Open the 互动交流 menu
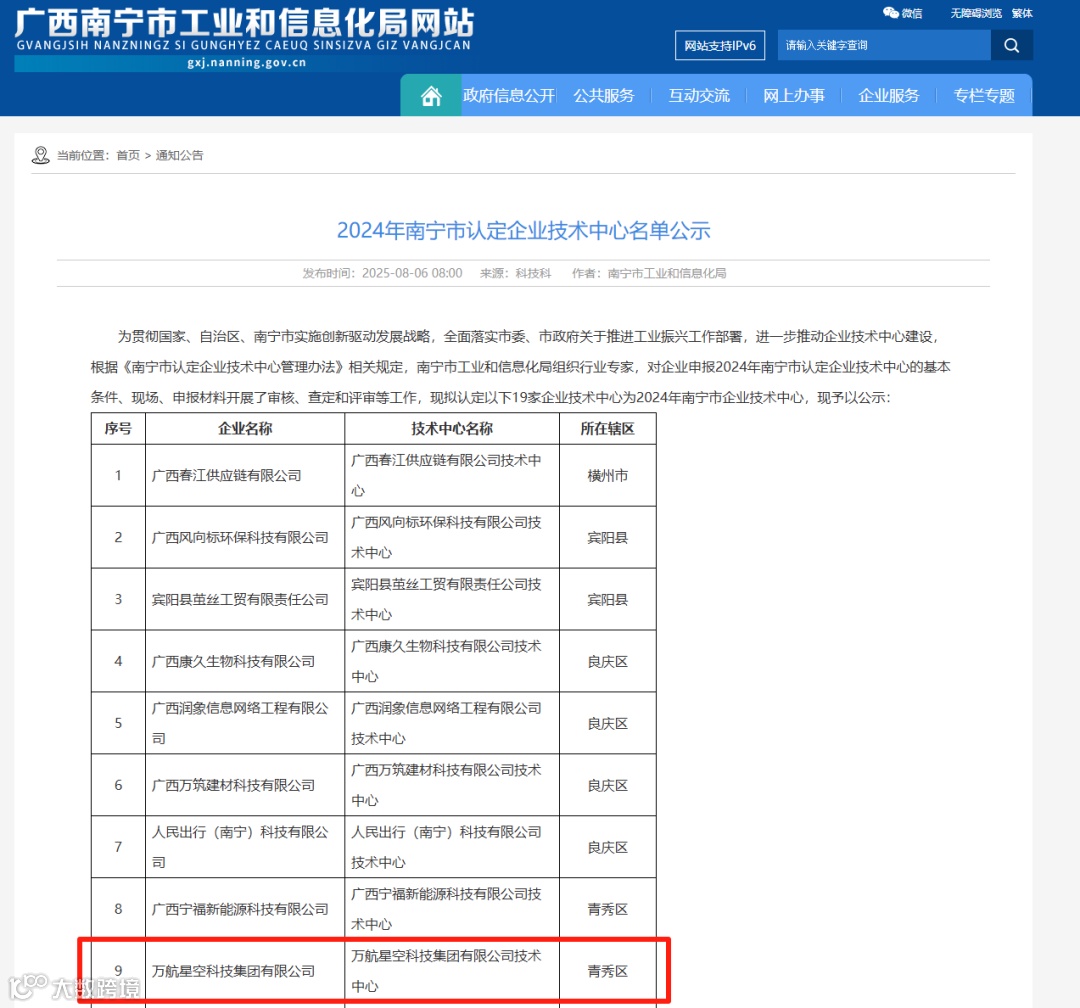The width and height of the screenshot is (1080, 1008). pos(699,95)
